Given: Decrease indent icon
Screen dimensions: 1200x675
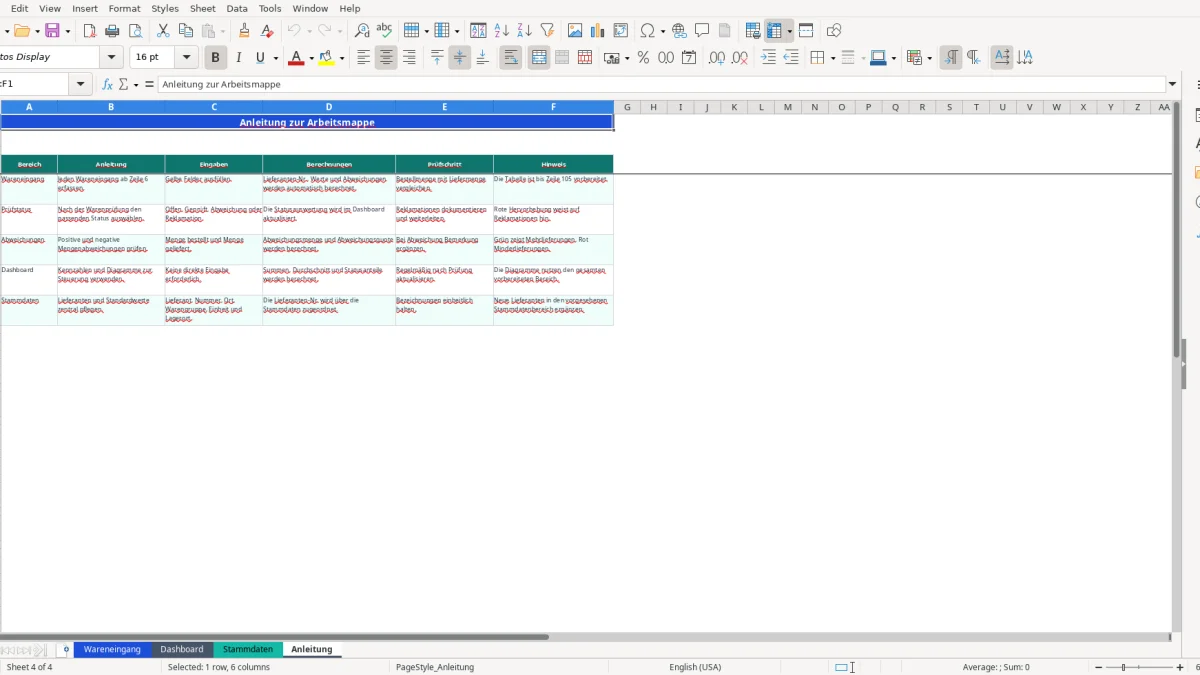Looking at the screenshot, I should point(791,58).
